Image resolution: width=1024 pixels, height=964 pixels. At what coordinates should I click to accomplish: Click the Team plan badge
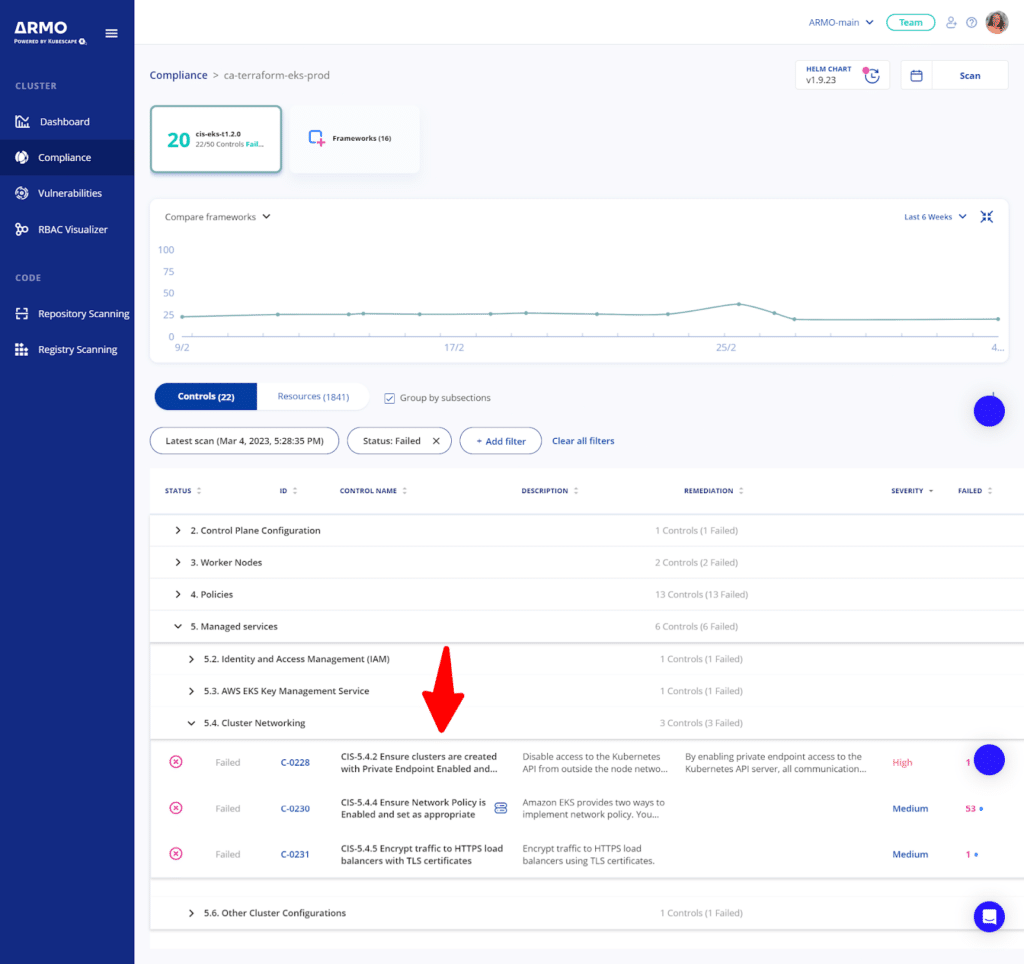coord(910,22)
